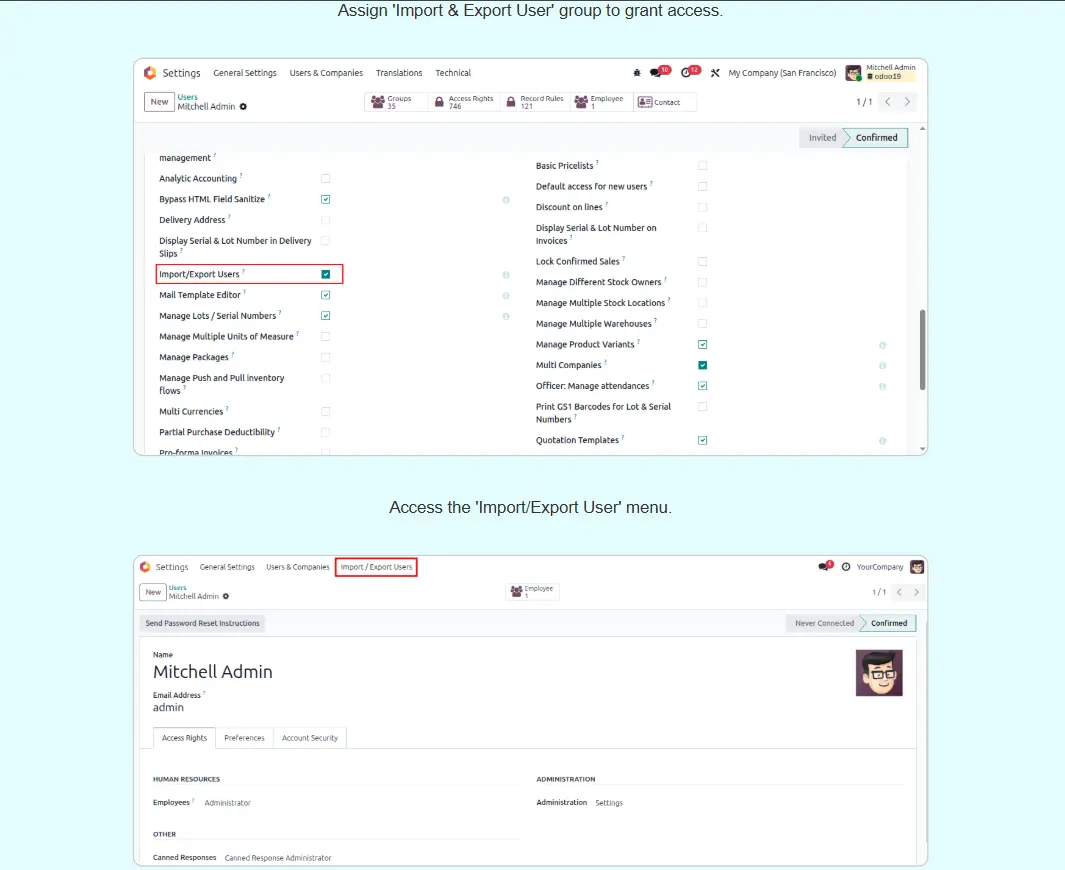Open the Contact smart button
Viewport: 1065px width, 870px height.
(x=660, y=102)
